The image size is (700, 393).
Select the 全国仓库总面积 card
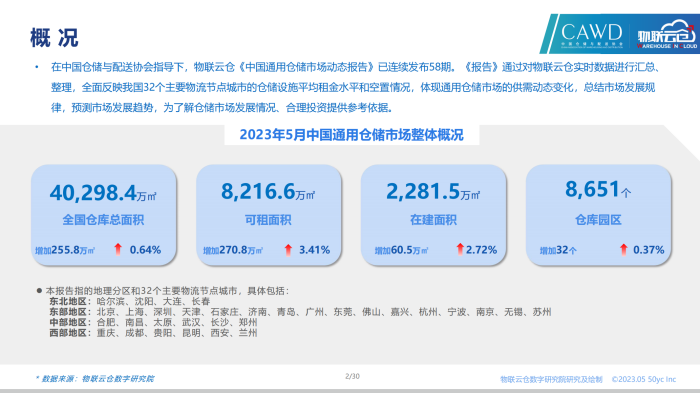click(x=104, y=215)
